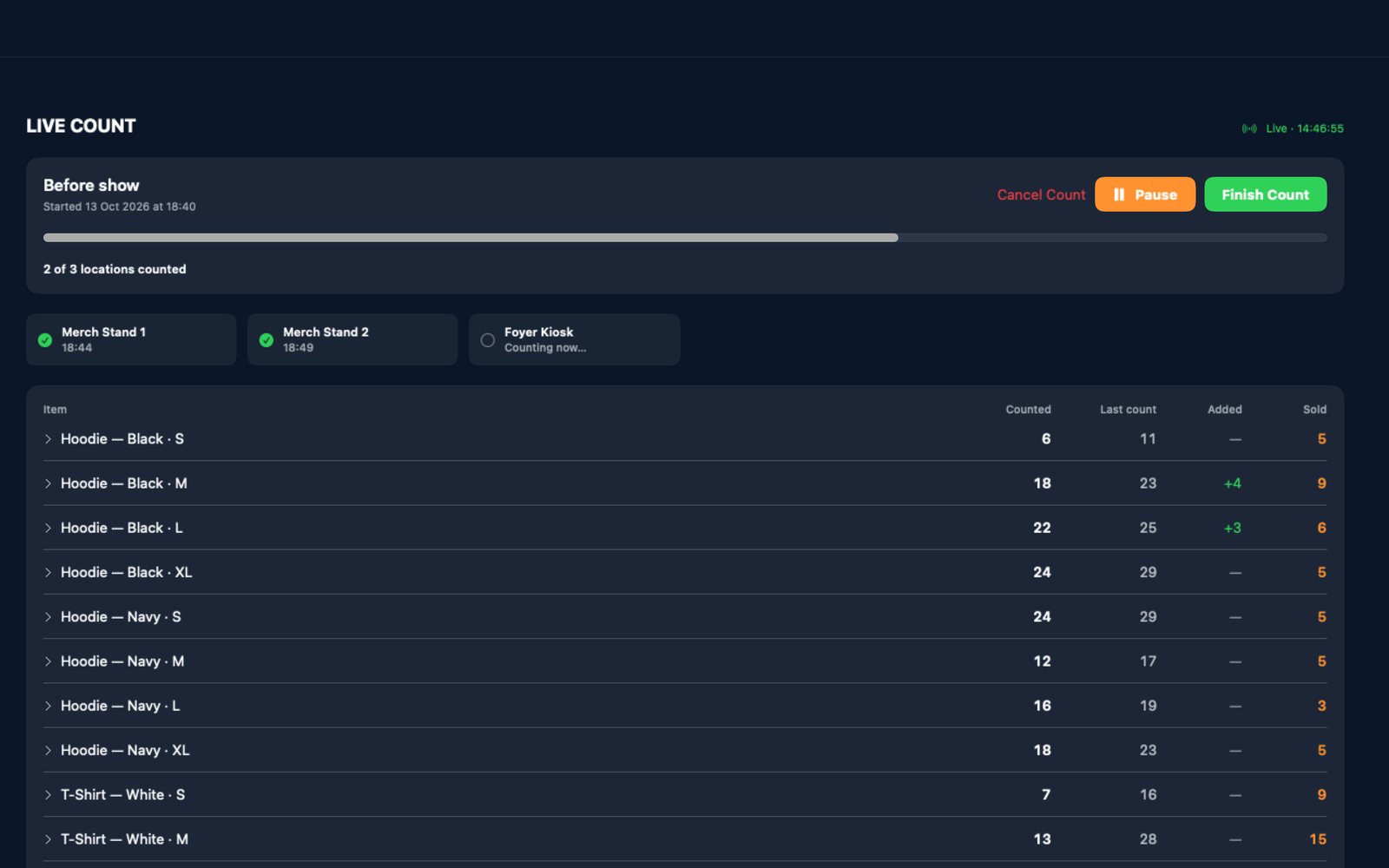Expand the Hoodie — Black · XL row
The width and height of the screenshot is (1389, 868).
click(48, 573)
